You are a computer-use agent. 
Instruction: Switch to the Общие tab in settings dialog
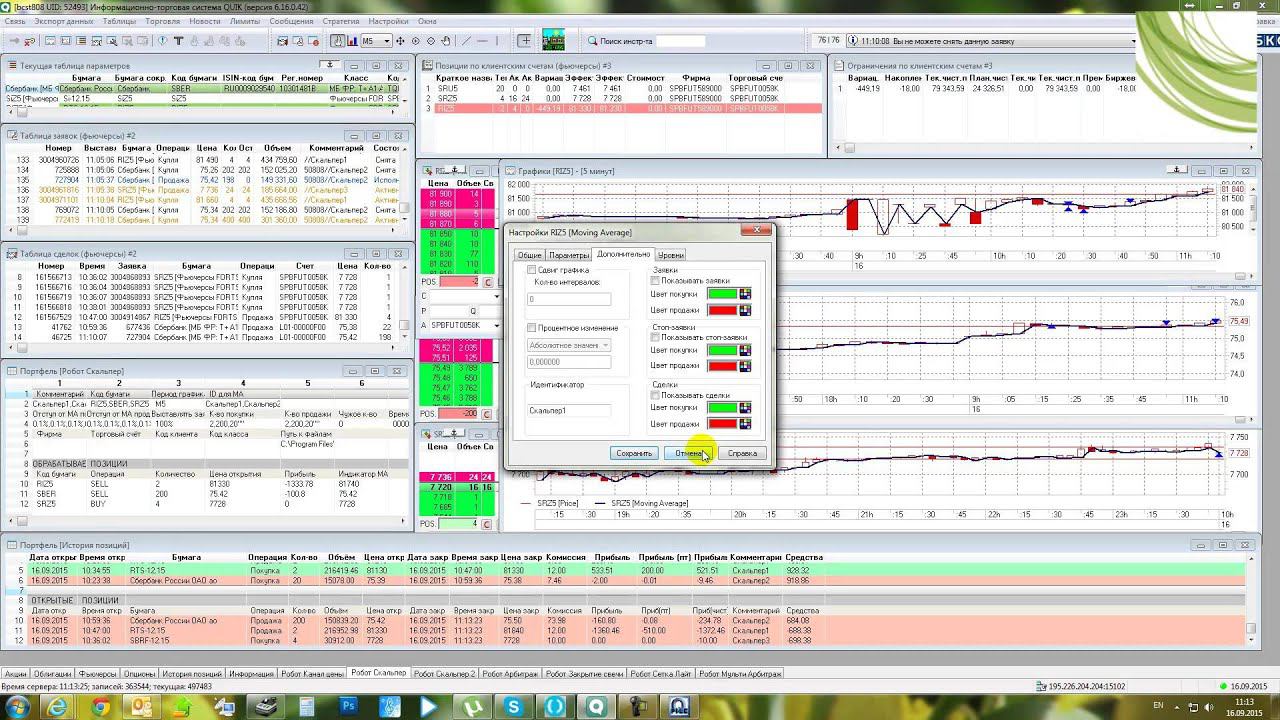pos(529,255)
